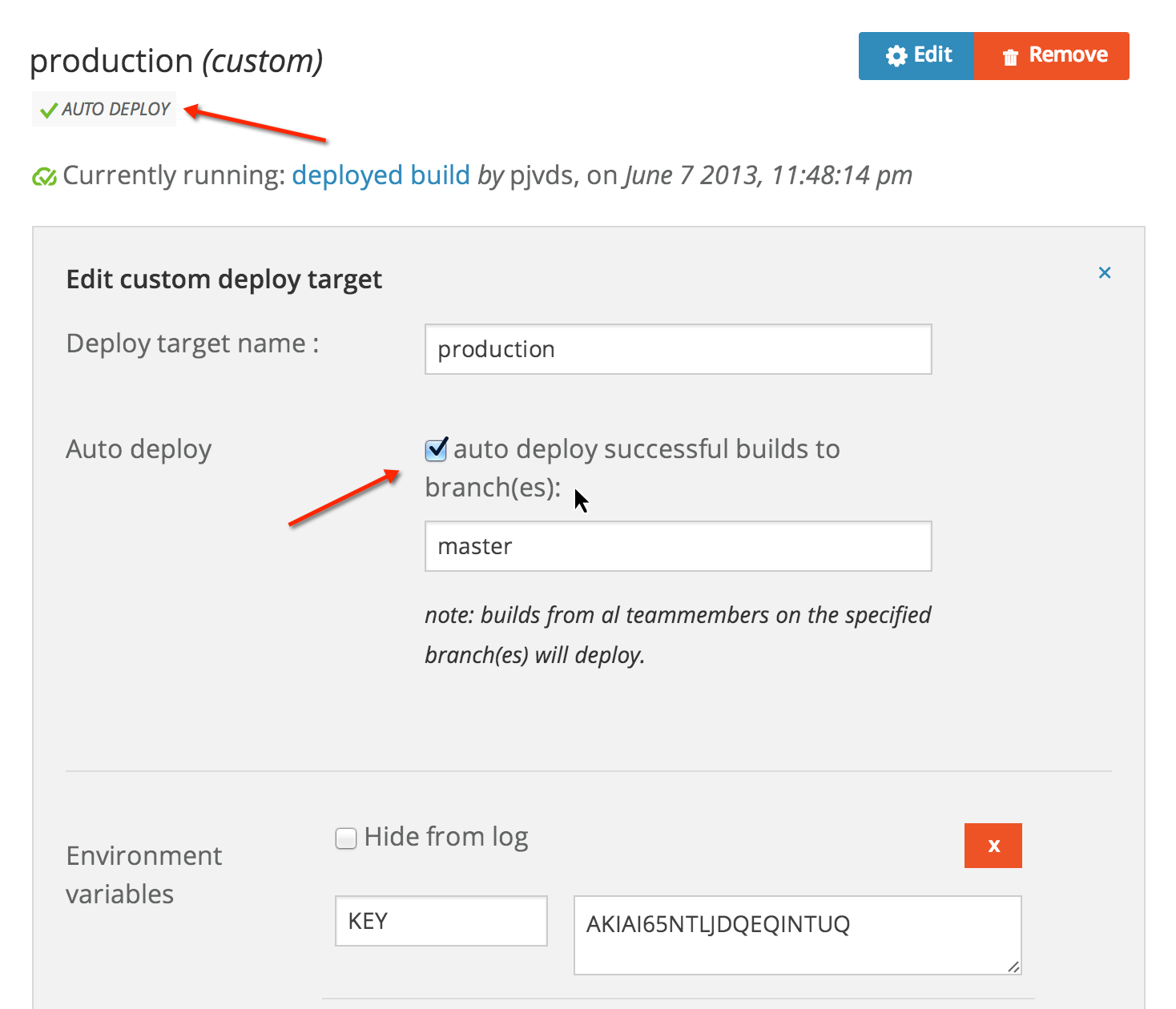Click the Remove button
This screenshot has width=1176, height=1009.
1052,56
